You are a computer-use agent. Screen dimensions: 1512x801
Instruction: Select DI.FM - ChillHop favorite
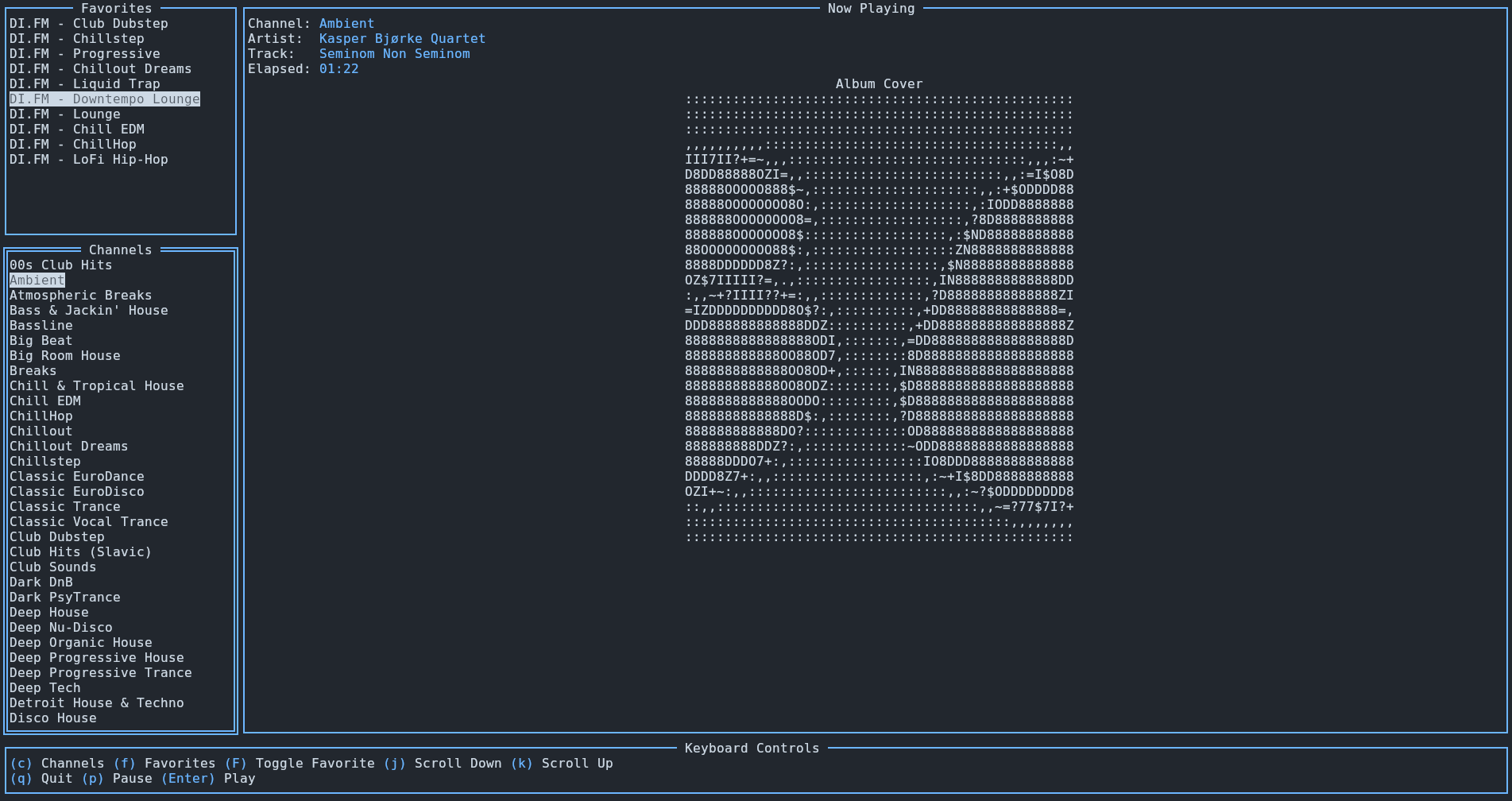73,144
